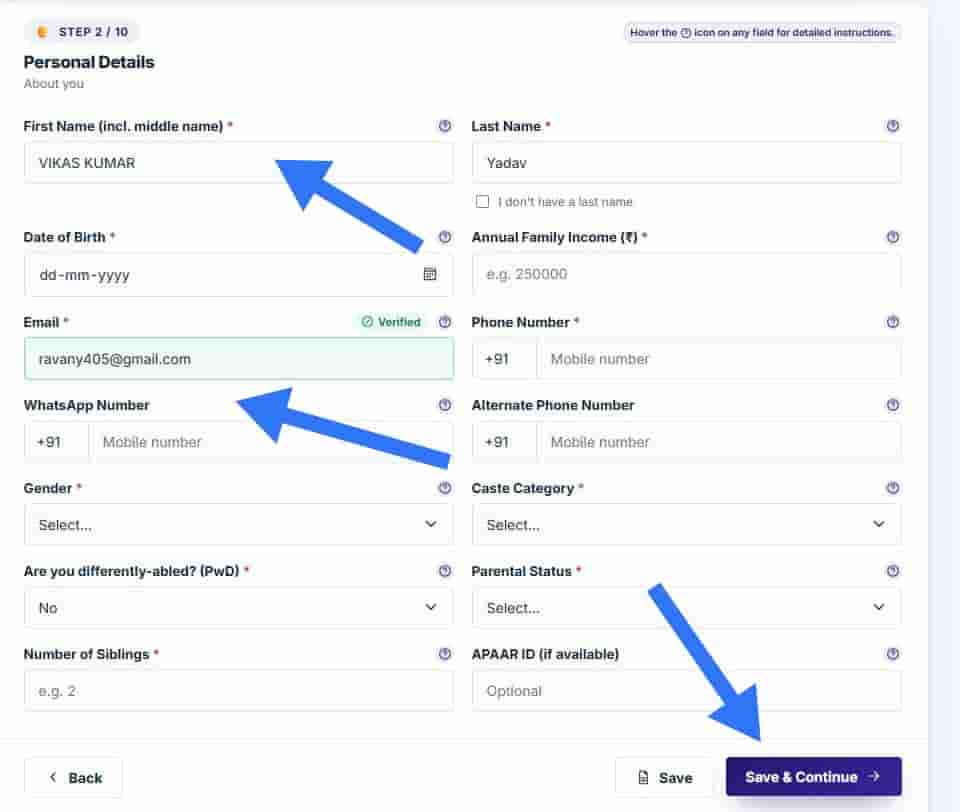Click info icon for Annual Family Income

[x=893, y=237]
